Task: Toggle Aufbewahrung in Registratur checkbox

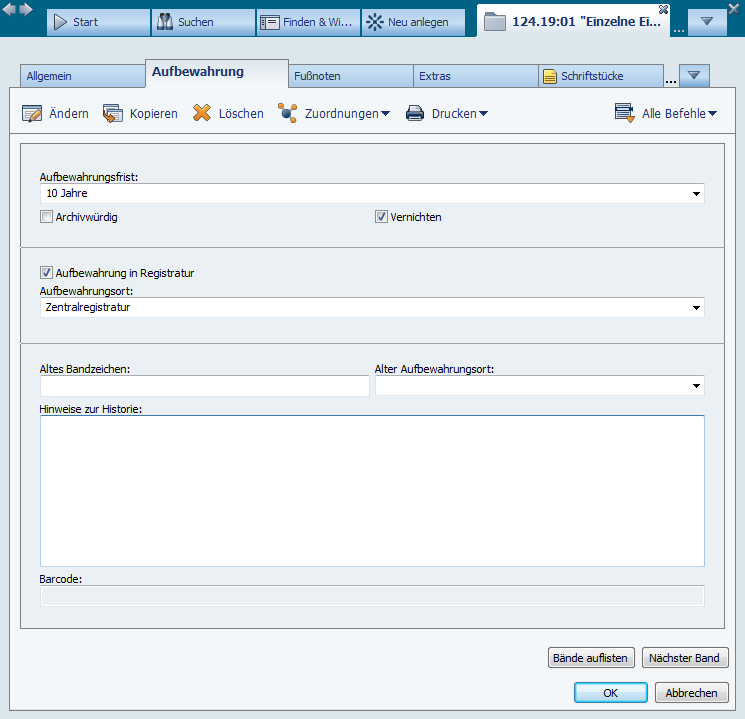Action: coord(46,272)
